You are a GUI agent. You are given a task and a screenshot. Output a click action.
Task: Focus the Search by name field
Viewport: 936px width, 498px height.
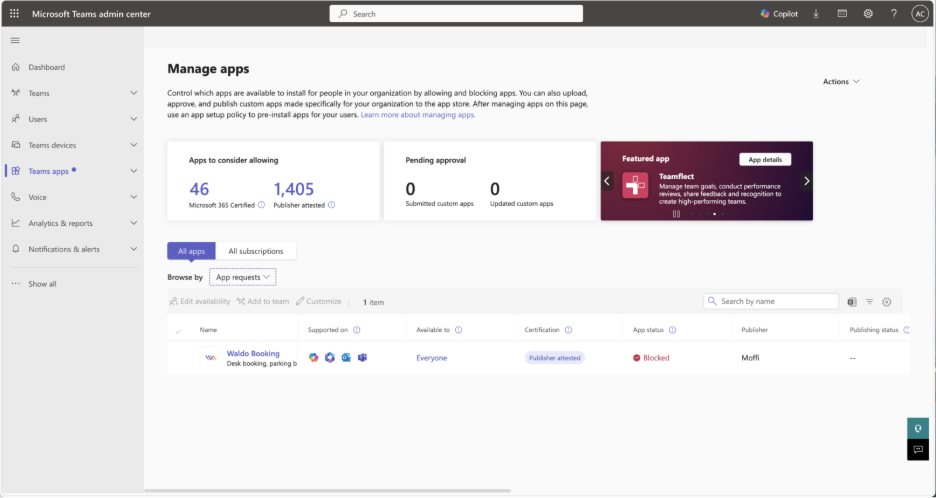coord(771,302)
